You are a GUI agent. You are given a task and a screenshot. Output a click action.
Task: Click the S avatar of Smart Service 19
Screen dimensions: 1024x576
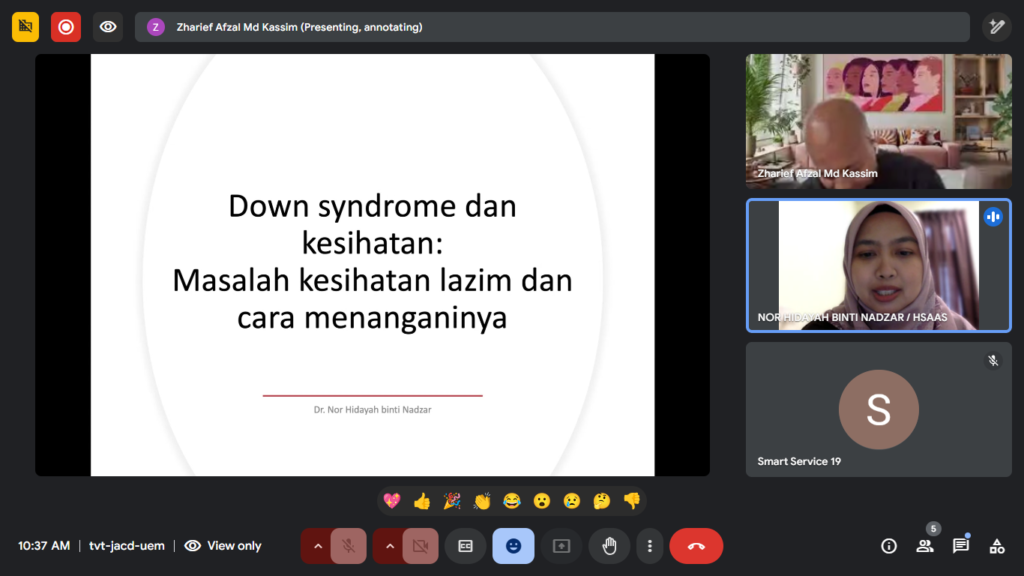(878, 409)
